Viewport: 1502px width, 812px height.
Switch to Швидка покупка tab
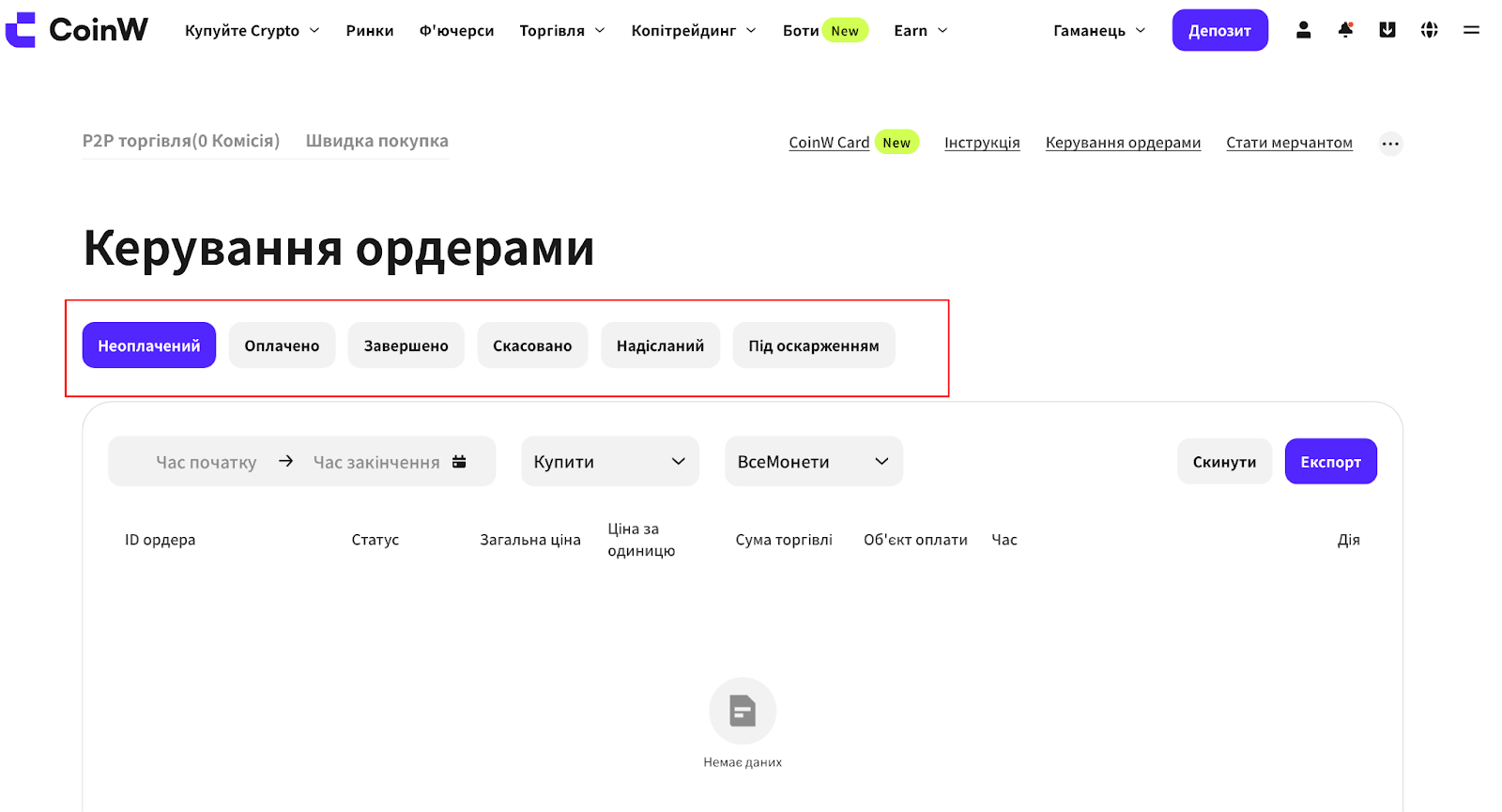click(x=376, y=141)
